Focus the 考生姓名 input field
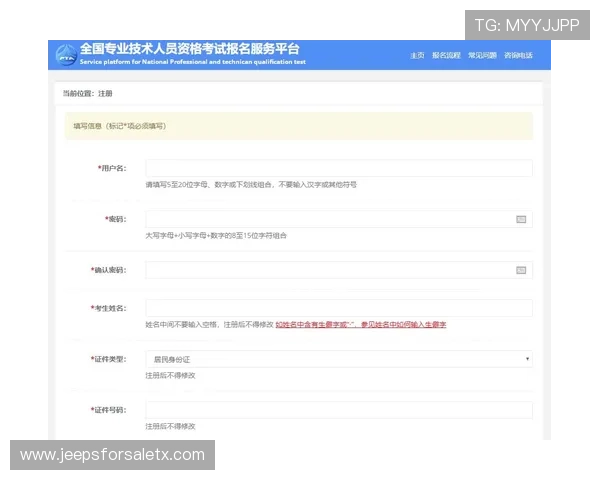This screenshot has height=480, width=600. [339, 308]
